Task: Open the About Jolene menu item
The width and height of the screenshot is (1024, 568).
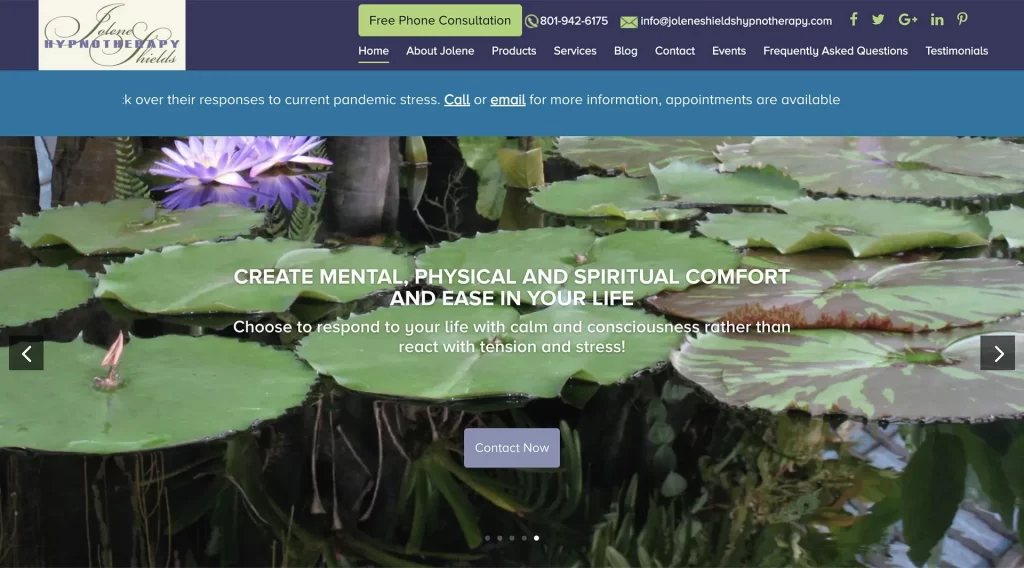Action: click(x=440, y=51)
